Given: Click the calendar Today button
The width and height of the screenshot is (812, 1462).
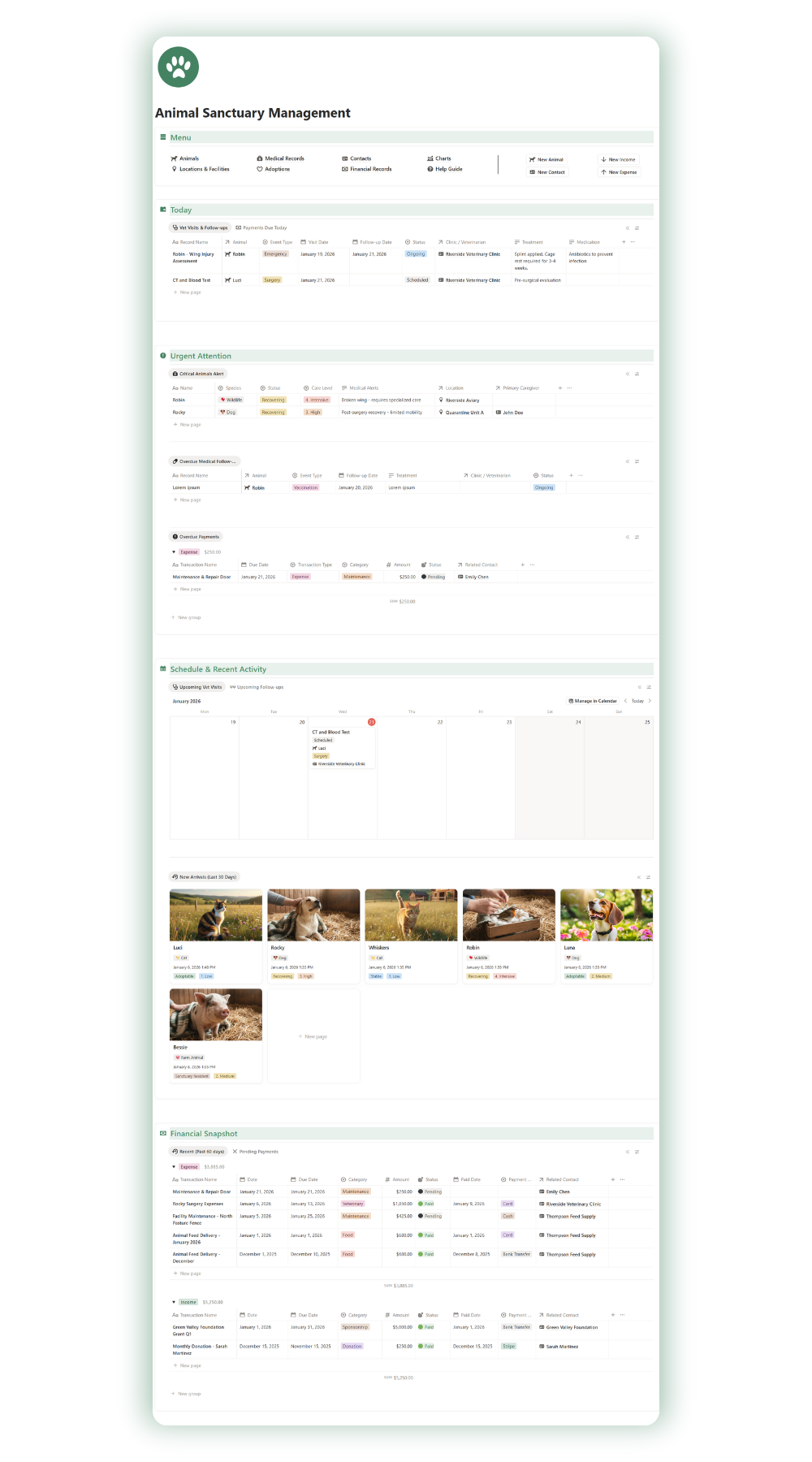Looking at the screenshot, I should [x=637, y=701].
